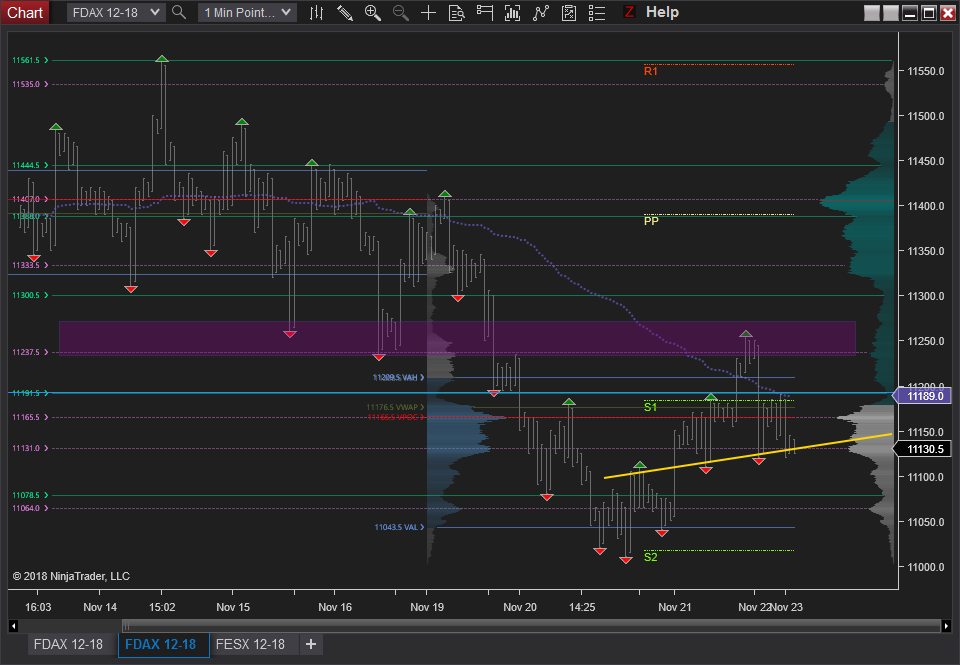Click the S1 pivot label
This screenshot has width=960, height=665.
coord(651,407)
